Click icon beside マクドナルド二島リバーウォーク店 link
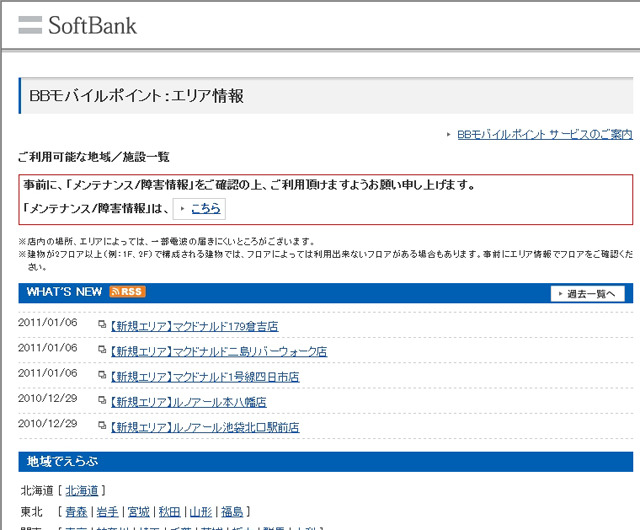Screen dimensions: 640x530 [x=102, y=350]
